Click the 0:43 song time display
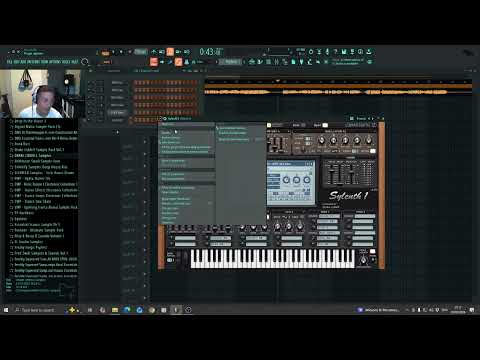Viewport: 480px width, 360px height. (x=211, y=52)
